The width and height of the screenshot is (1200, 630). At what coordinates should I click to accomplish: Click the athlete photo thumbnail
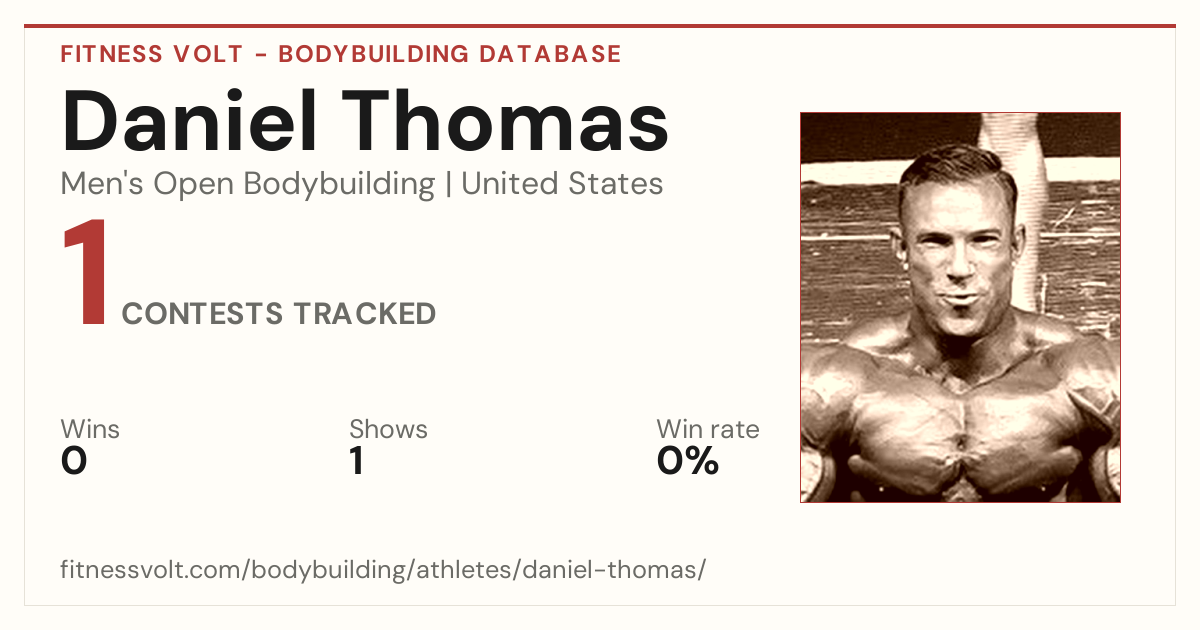960,307
